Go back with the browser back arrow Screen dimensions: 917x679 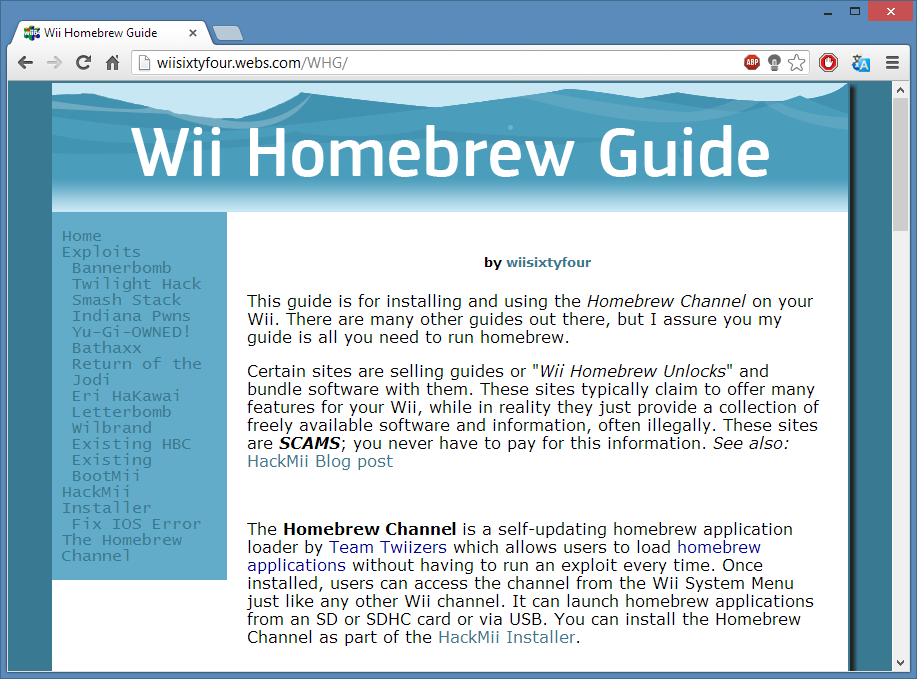[x=25, y=63]
